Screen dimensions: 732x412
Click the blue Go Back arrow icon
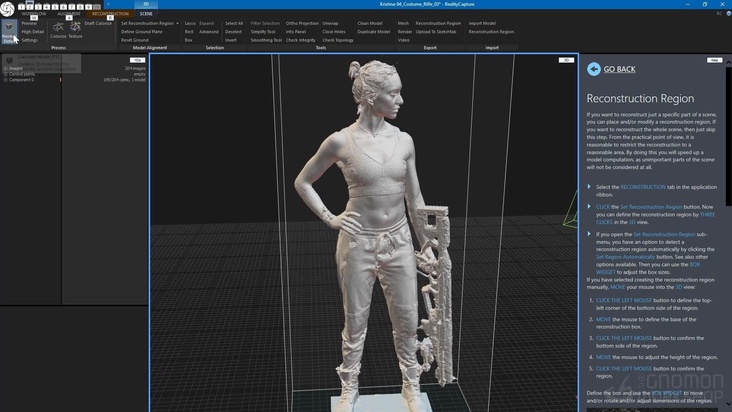(593, 69)
